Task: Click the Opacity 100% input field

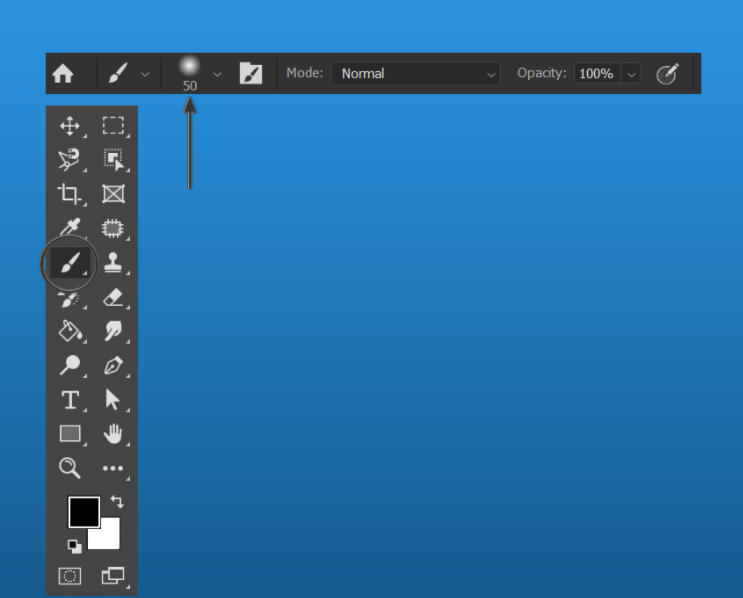Action: pos(597,73)
